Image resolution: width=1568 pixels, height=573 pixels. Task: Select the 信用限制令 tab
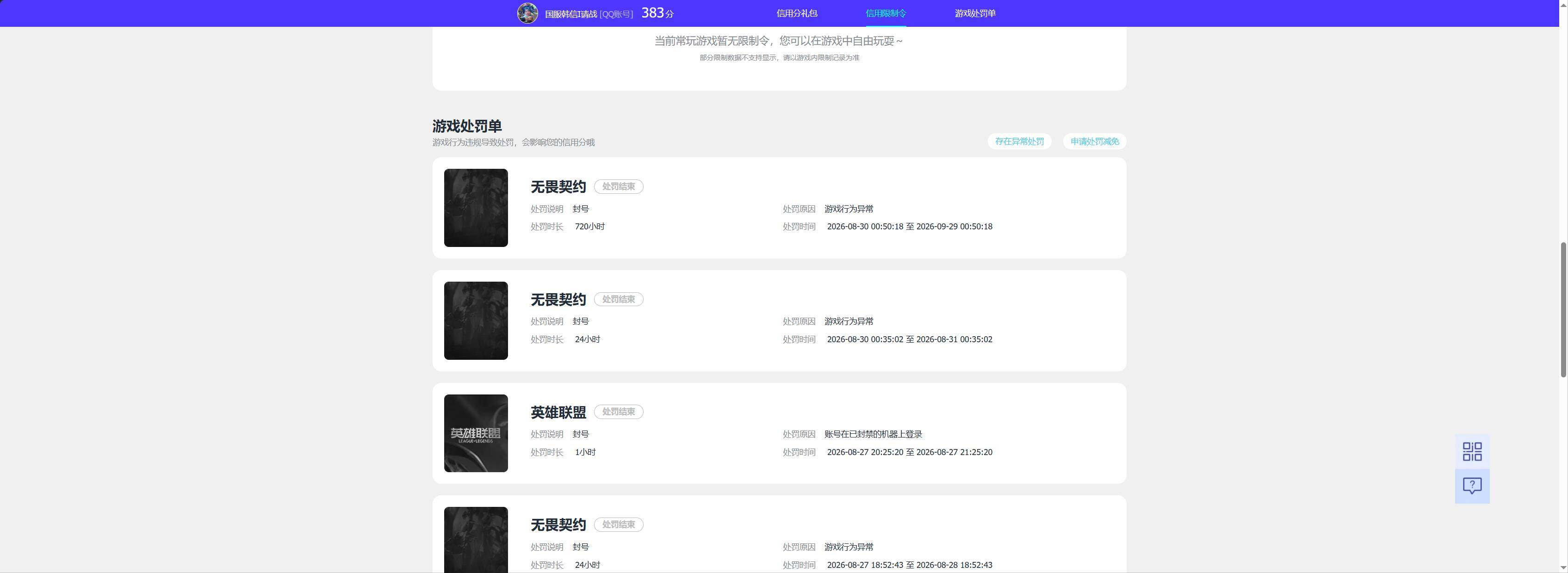click(886, 13)
